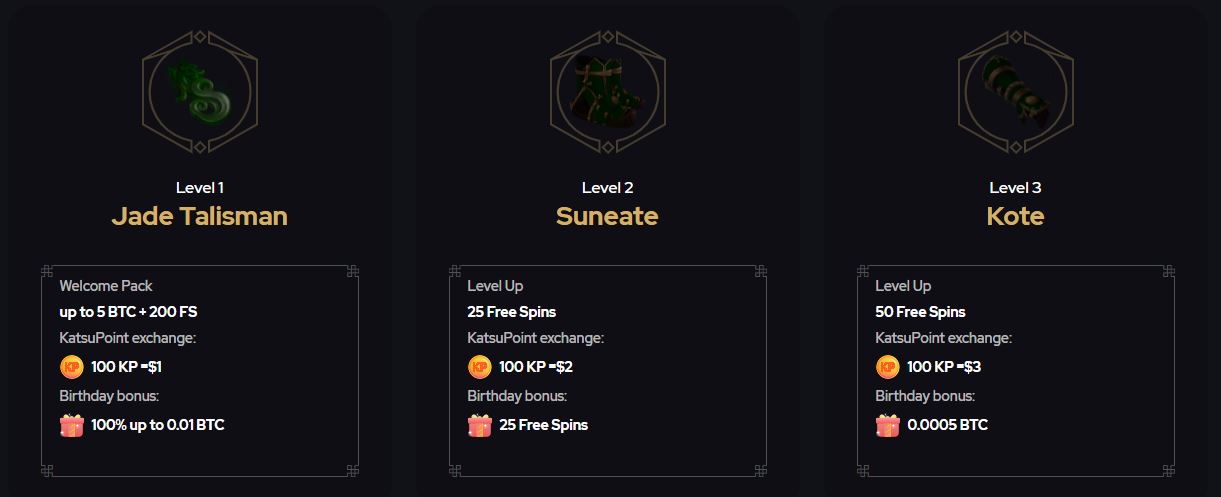Select the Suneate level title
1221x497 pixels.
click(x=607, y=216)
